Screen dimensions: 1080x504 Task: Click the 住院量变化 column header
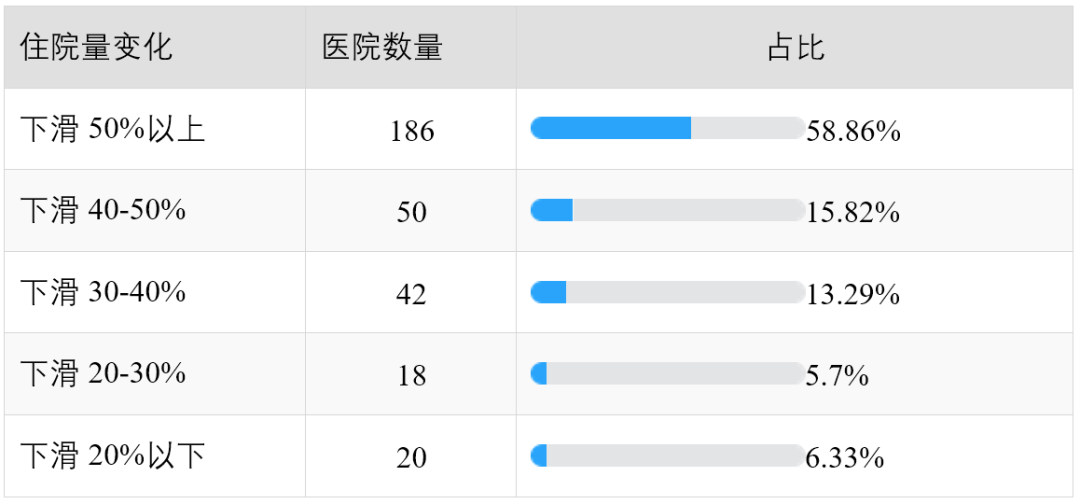(96, 48)
